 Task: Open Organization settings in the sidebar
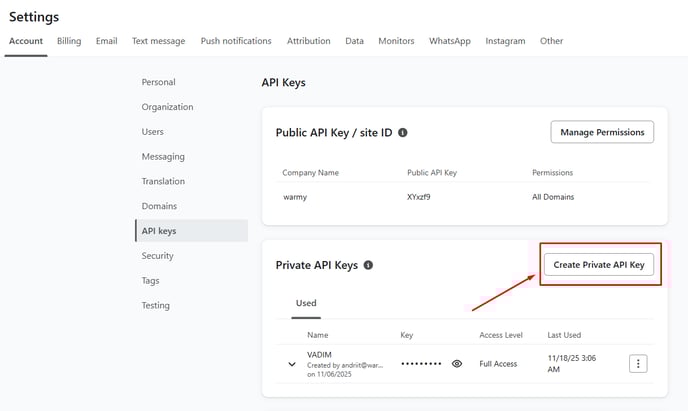[x=167, y=107]
